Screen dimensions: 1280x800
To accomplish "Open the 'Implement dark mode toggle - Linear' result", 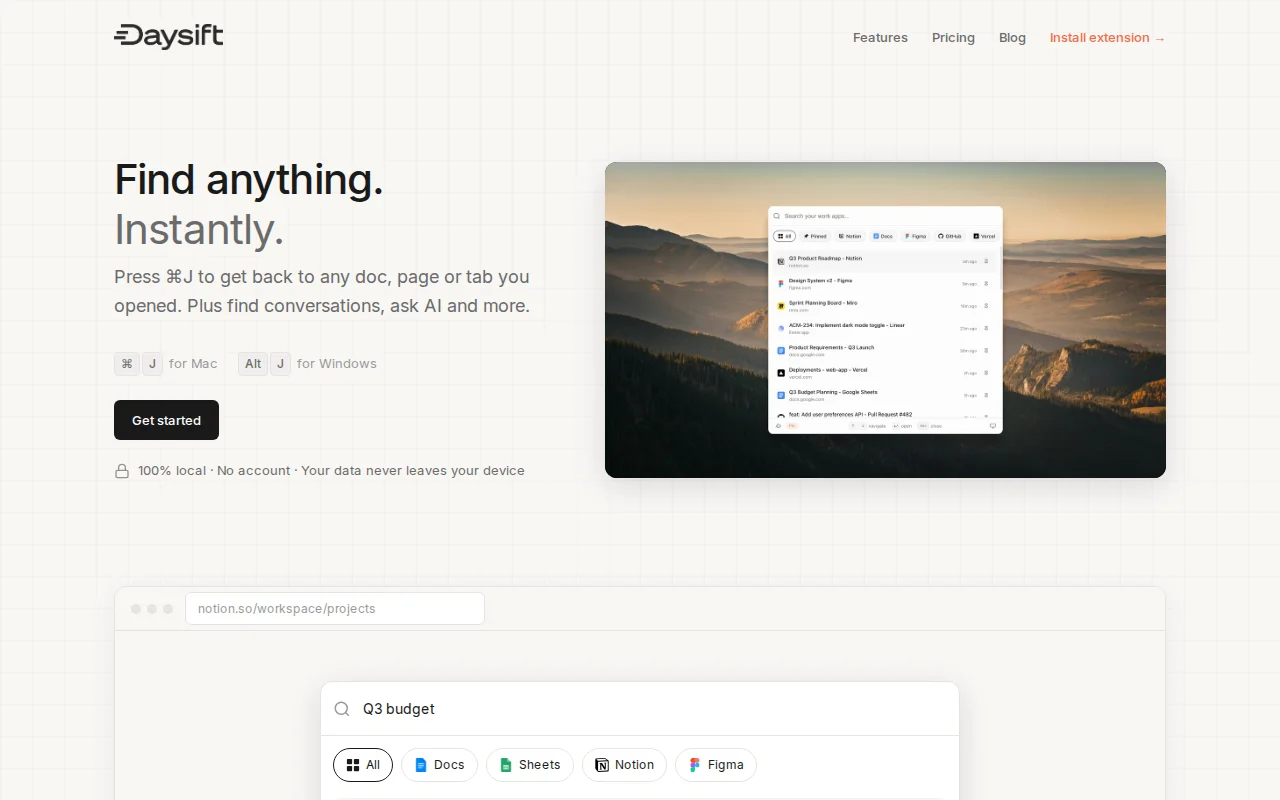I will point(884,328).
